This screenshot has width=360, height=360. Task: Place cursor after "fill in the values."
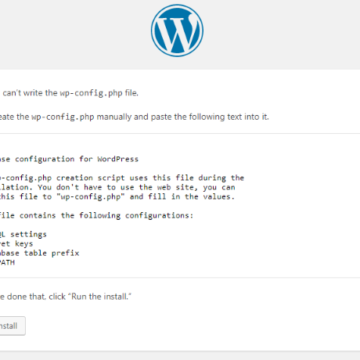point(236,197)
